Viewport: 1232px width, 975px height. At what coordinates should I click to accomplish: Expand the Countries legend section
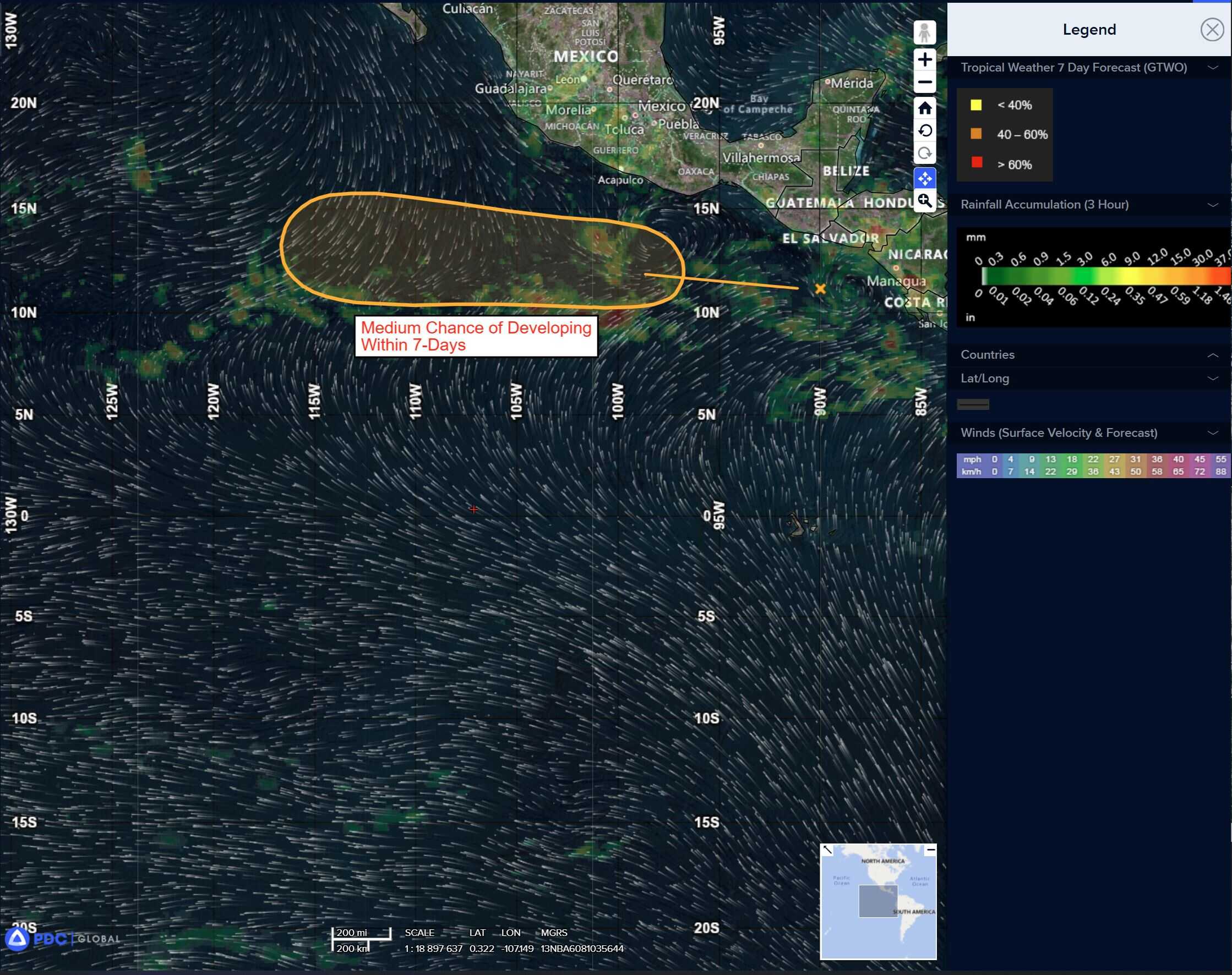tap(1213, 355)
